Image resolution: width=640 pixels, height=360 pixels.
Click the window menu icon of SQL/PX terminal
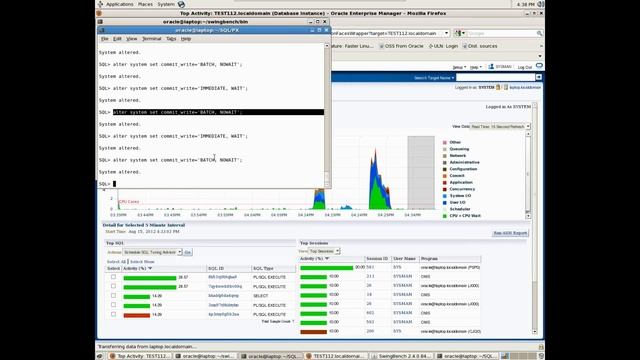pyautogui.click(x=102, y=30)
